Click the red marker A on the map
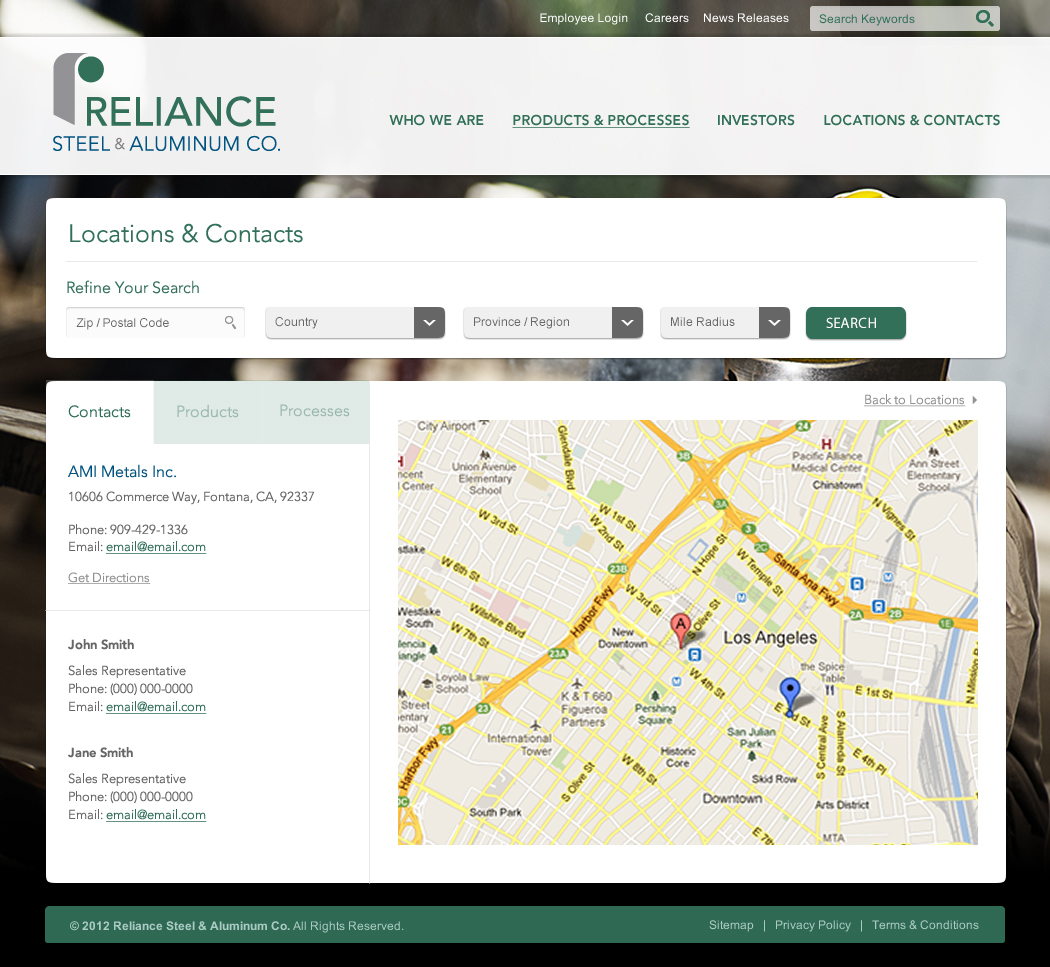The height and width of the screenshot is (967, 1050). pyautogui.click(x=680, y=631)
